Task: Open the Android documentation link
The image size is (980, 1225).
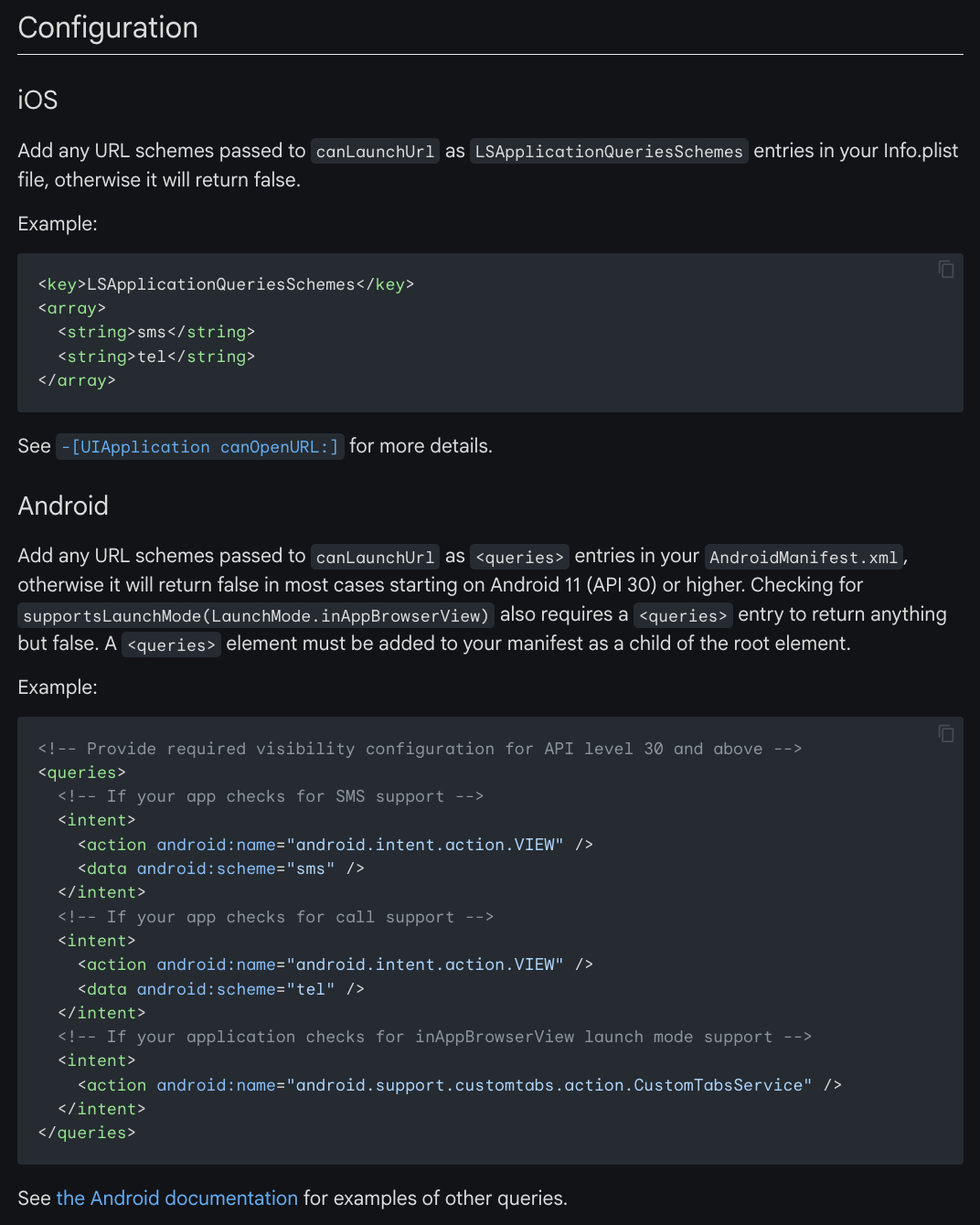Action: [176, 1198]
